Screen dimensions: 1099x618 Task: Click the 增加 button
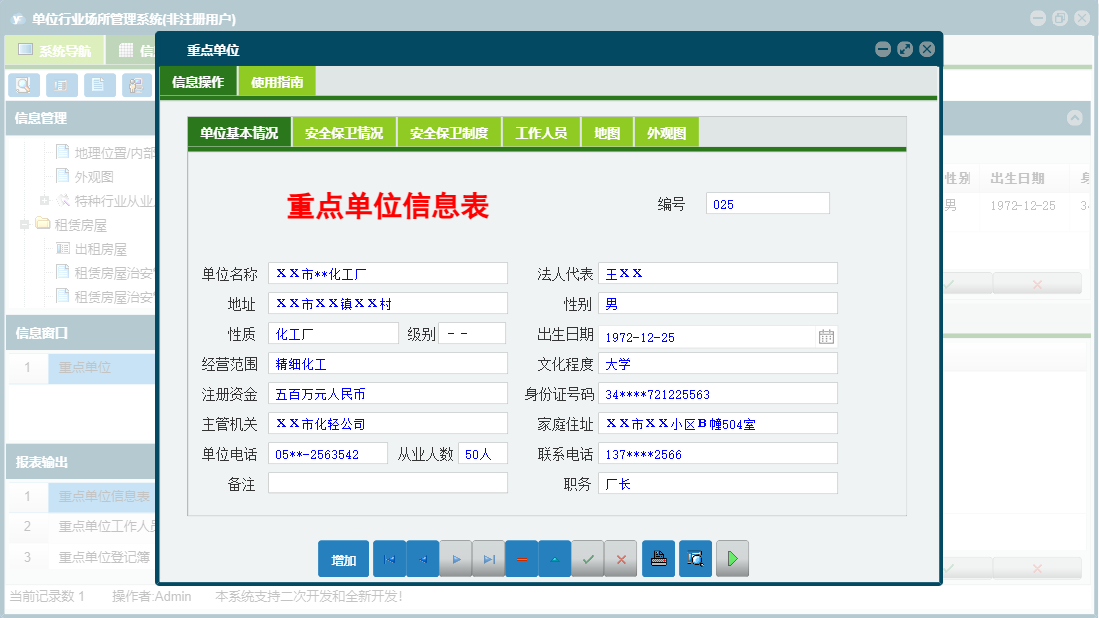pos(343,558)
